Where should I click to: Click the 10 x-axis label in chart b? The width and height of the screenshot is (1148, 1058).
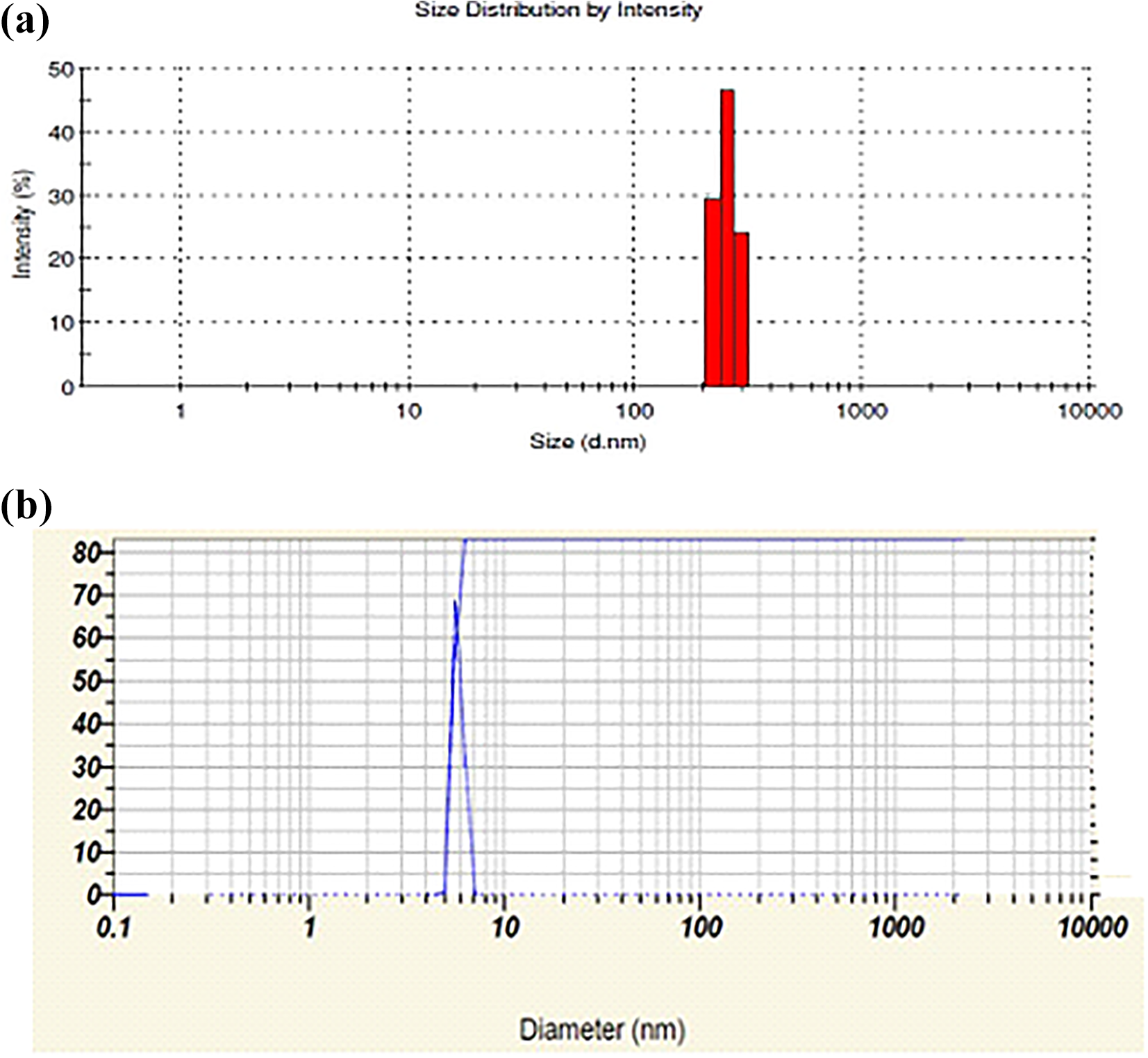click(505, 927)
